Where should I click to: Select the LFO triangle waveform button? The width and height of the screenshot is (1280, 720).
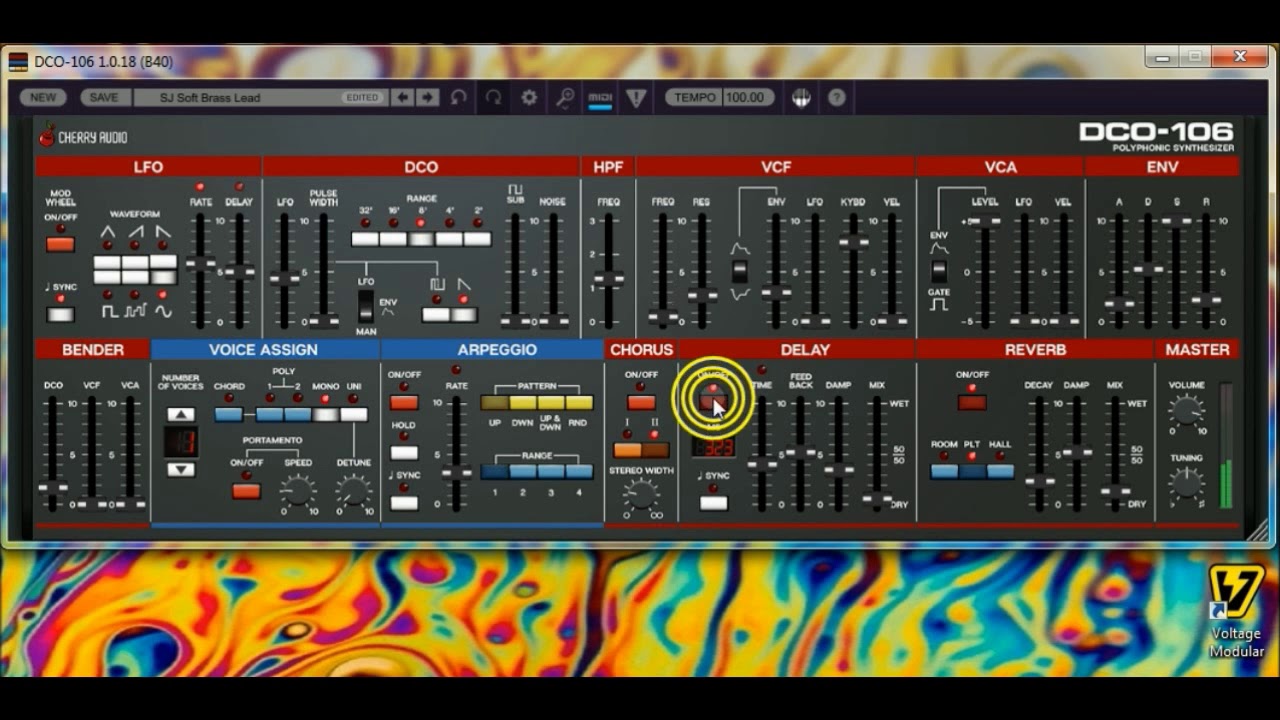point(107,263)
